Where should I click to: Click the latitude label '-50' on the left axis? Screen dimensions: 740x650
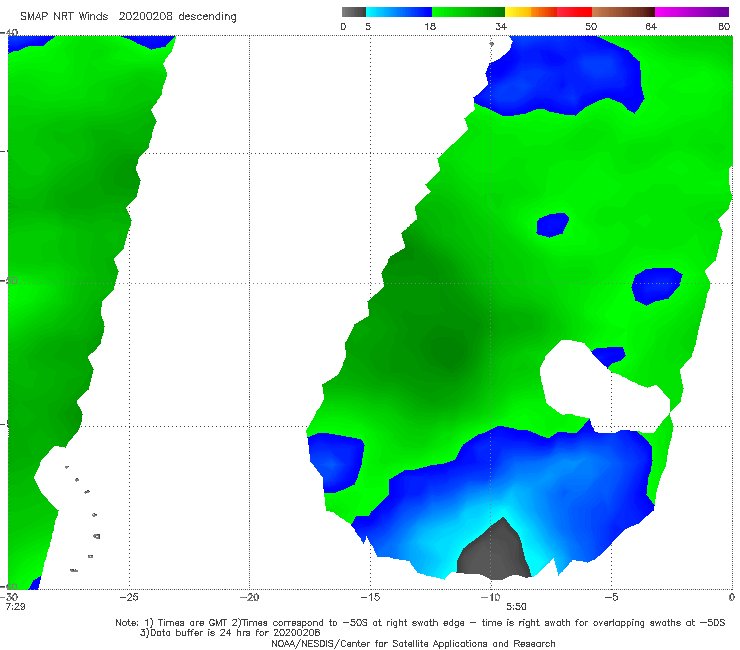pyautogui.click(x=9, y=280)
